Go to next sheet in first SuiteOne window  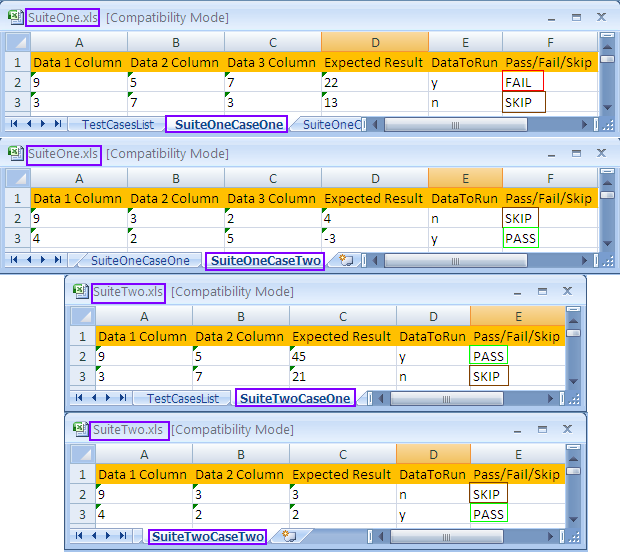pos(43,124)
